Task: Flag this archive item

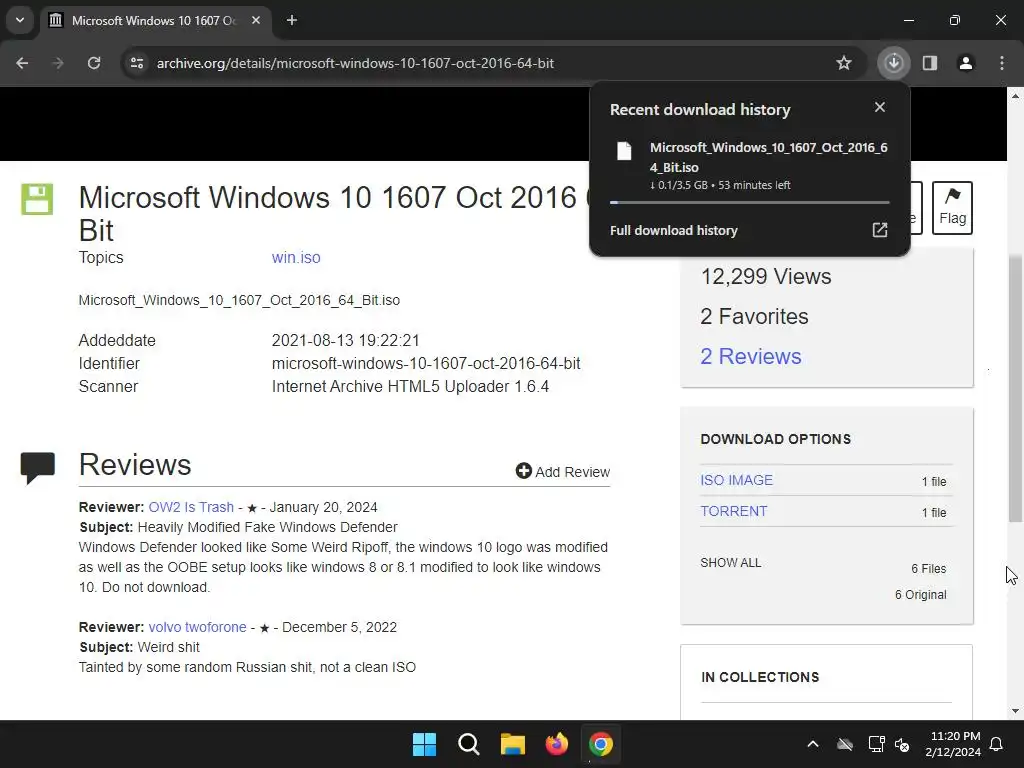Action: 952,208
